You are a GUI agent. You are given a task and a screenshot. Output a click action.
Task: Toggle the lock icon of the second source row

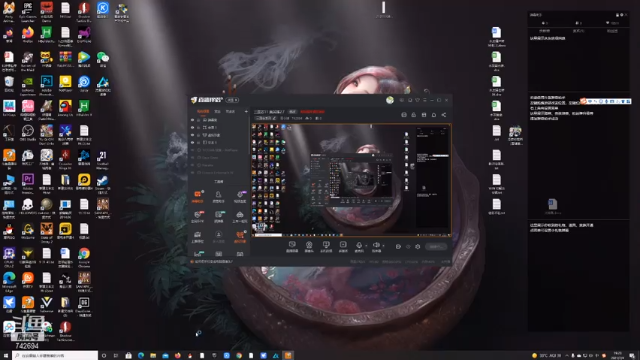click(x=199, y=127)
